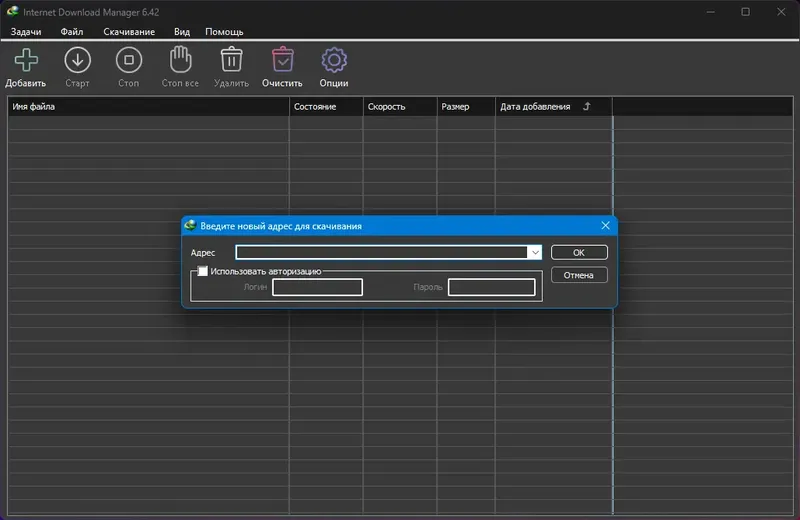Maximize the Internet Download Manager window
Viewport: 800px width, 520px height.
point(745,12)
